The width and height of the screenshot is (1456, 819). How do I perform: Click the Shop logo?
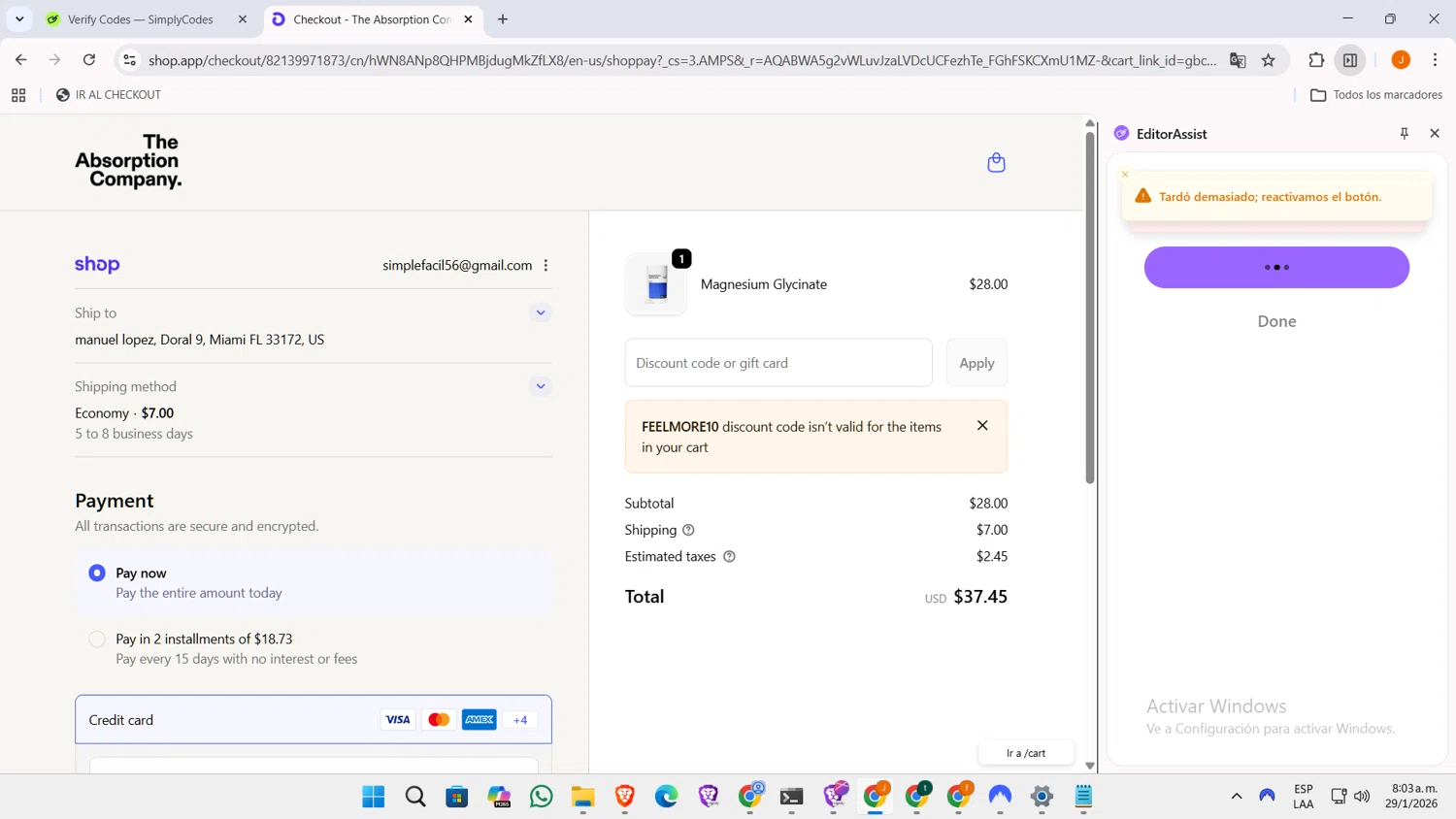[x=97, y=265]
